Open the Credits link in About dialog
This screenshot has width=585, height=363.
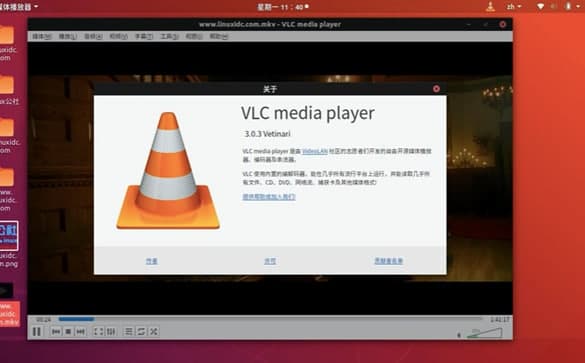(389, 261)
